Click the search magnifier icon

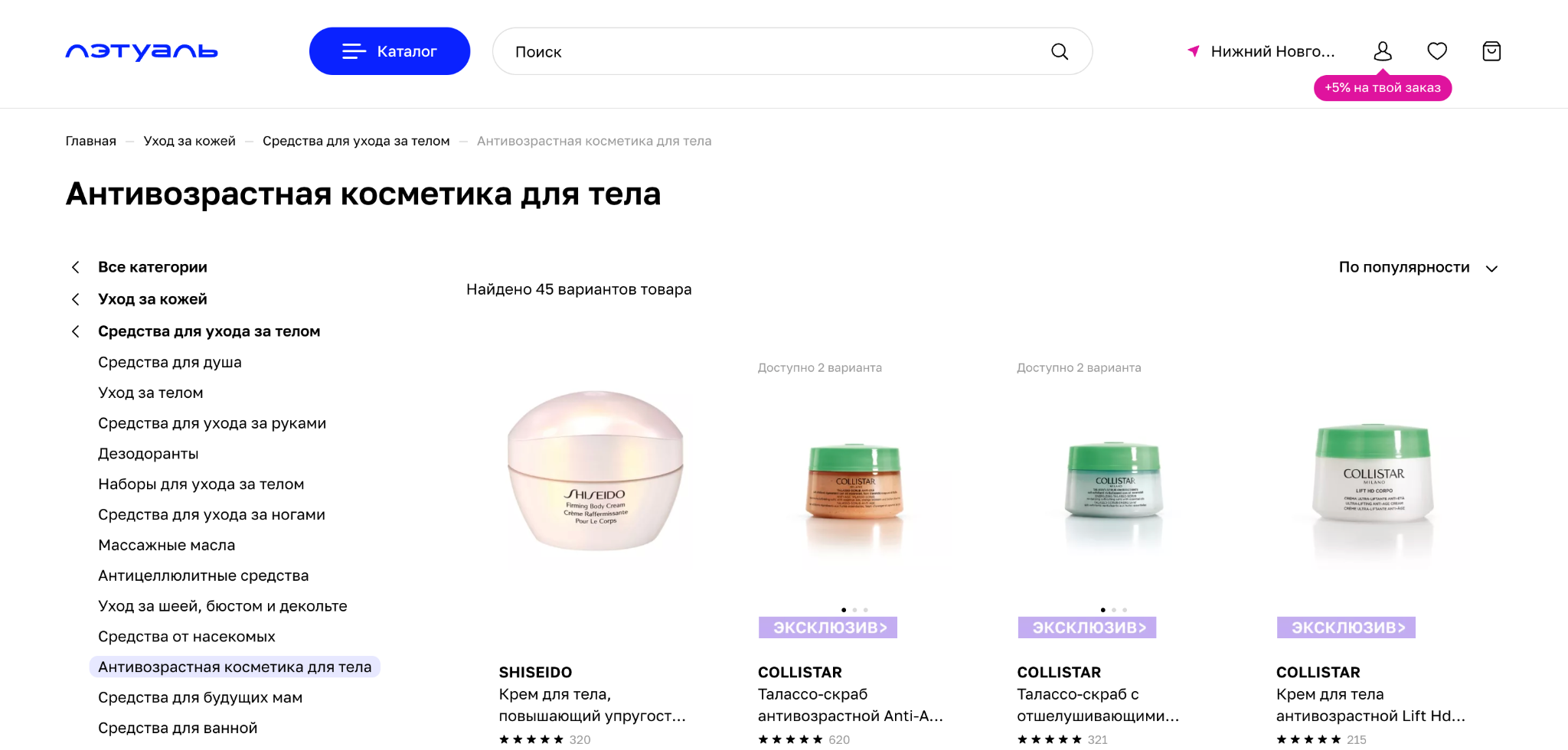1060,51
